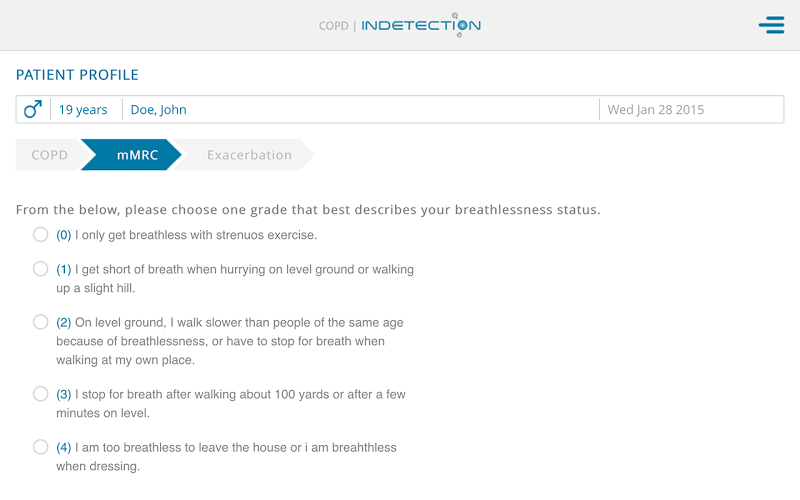Click the male gender symbol icon
The width and height of the screenshot is (800, 500).
[33, 109]
